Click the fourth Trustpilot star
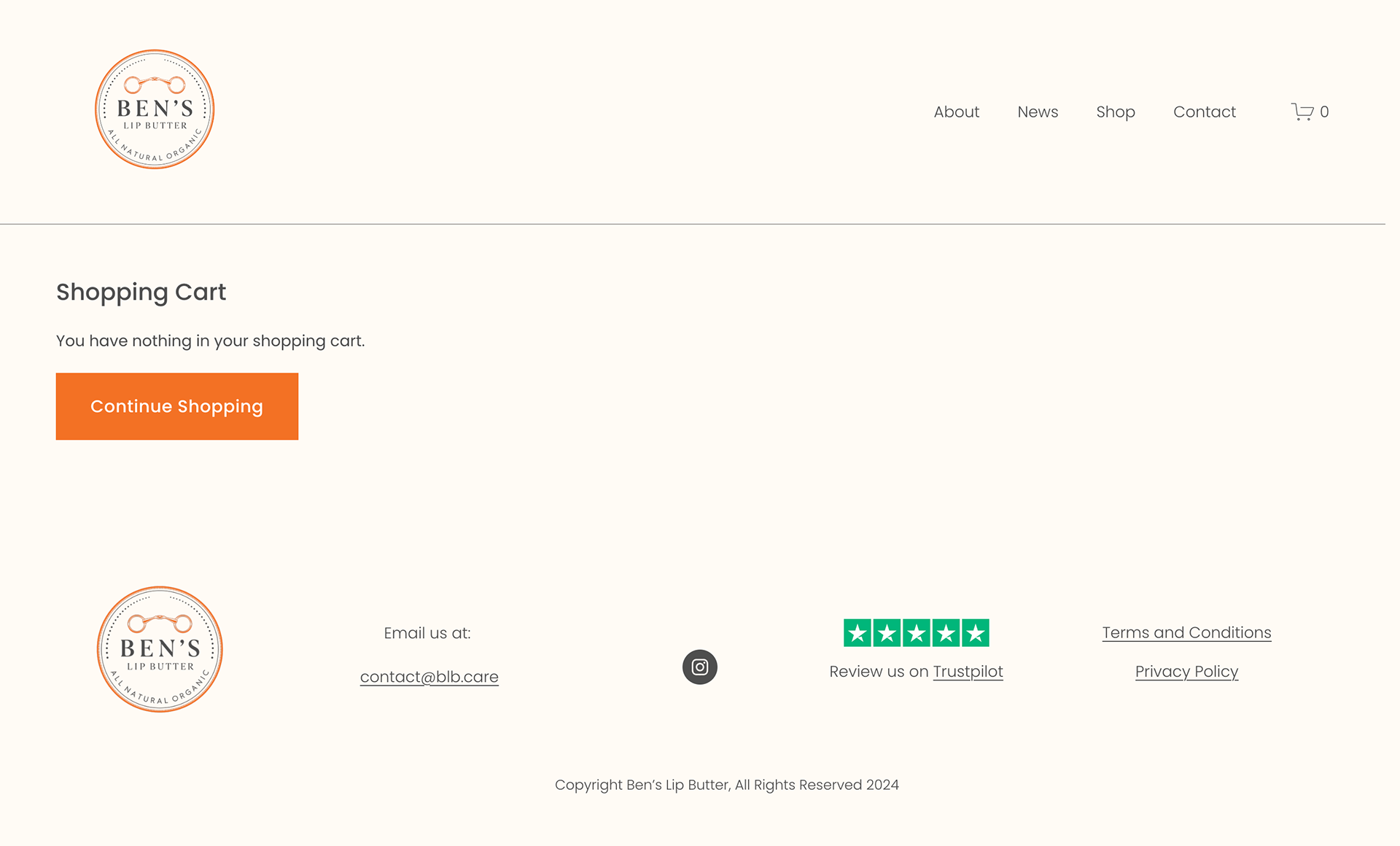This screenshot has height=846, width=1400. click(946, 633)
